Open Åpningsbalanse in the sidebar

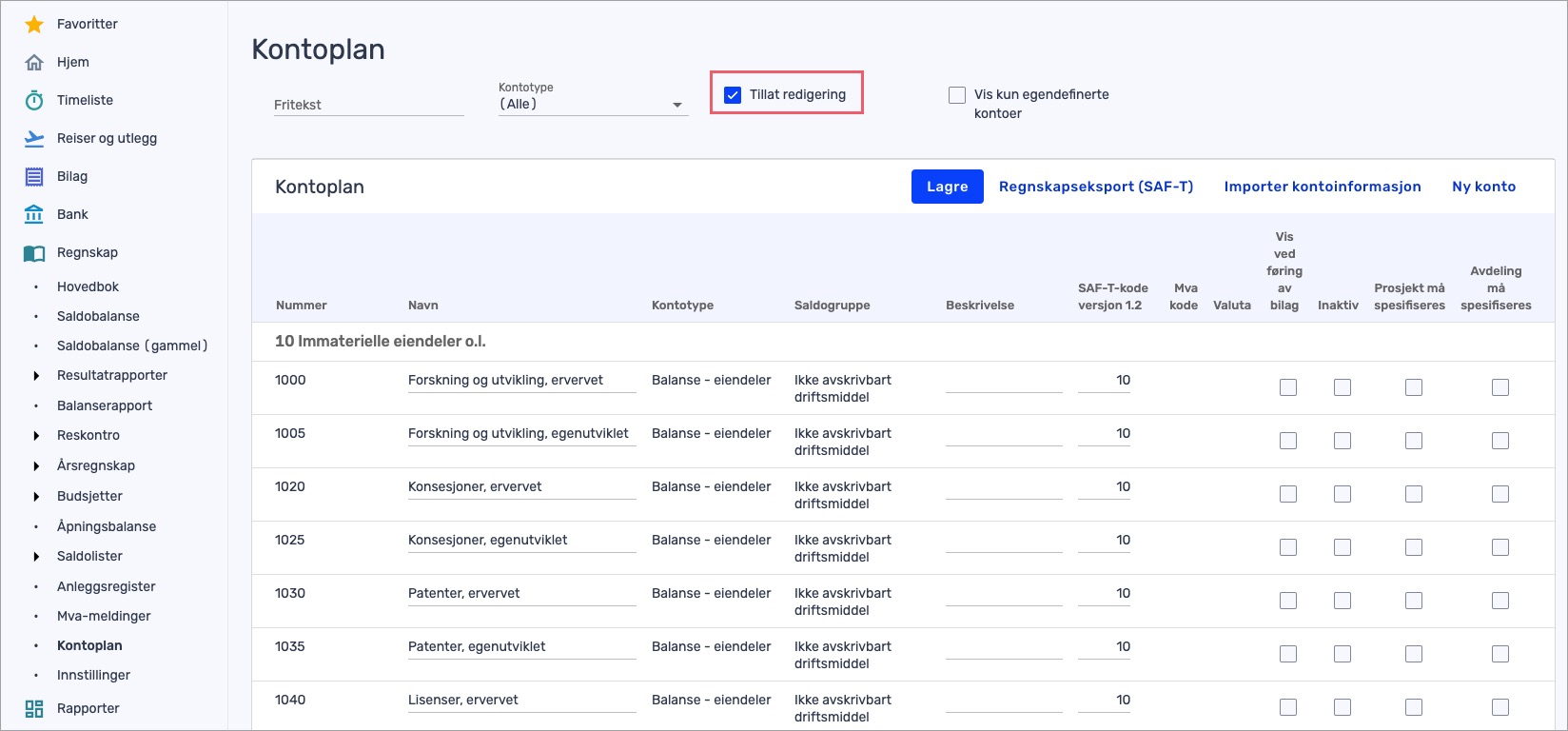pos(107,526)
